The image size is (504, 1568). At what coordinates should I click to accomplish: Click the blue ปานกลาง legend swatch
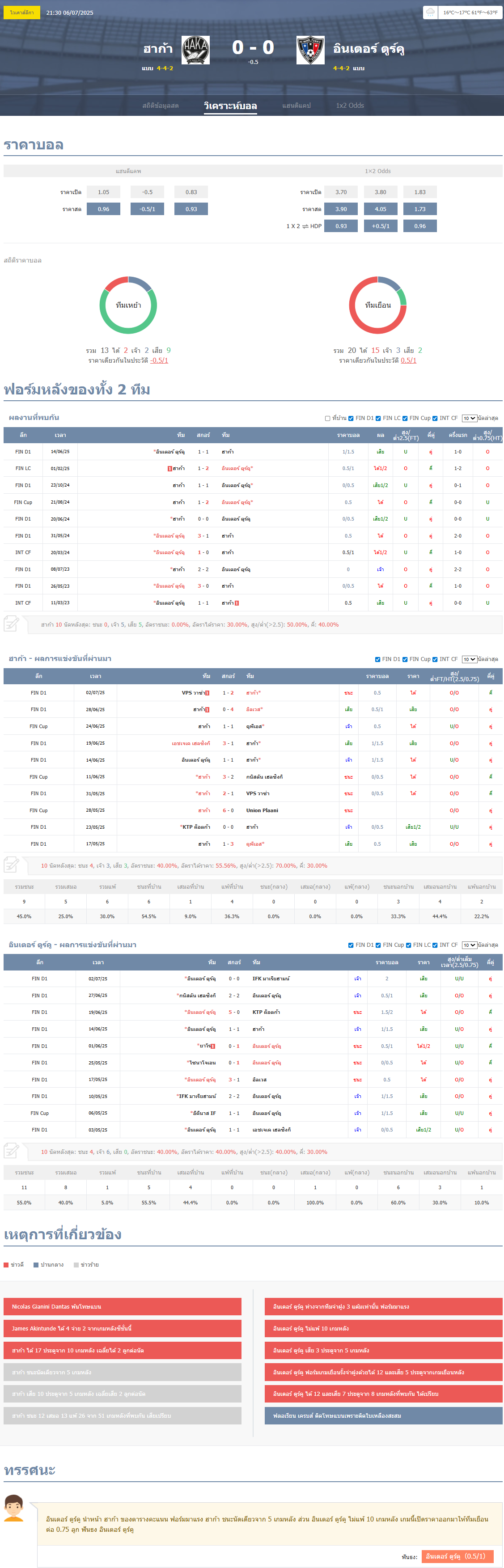pos(36,1265)
